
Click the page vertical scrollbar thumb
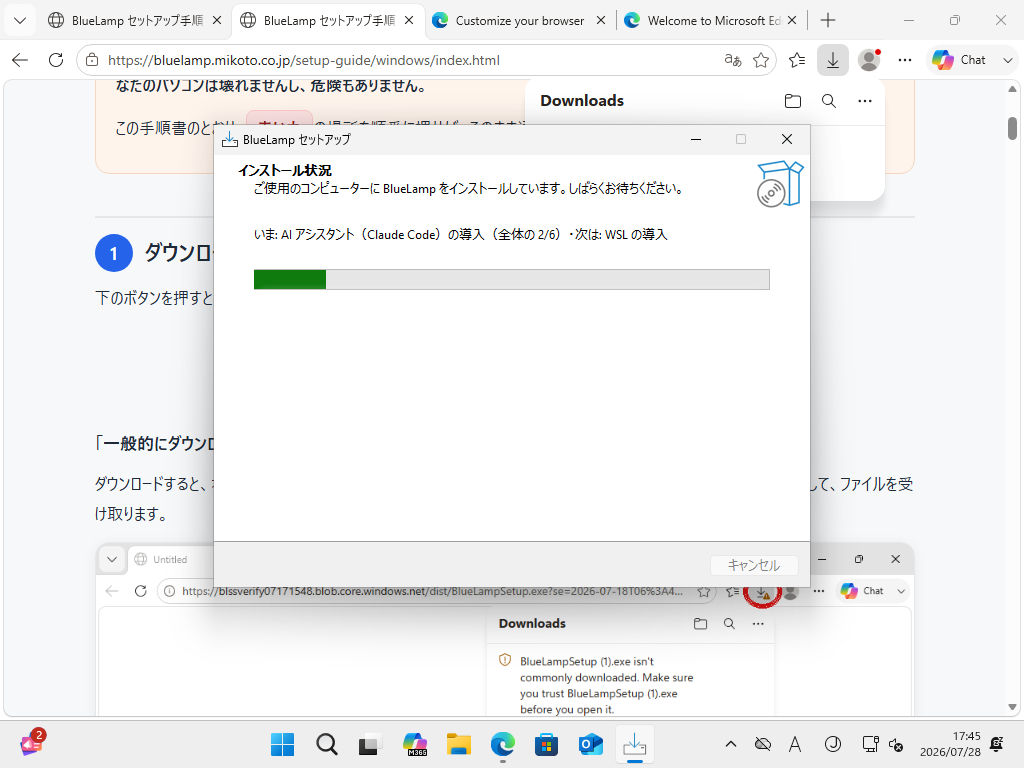click(x=1012, y=128)
